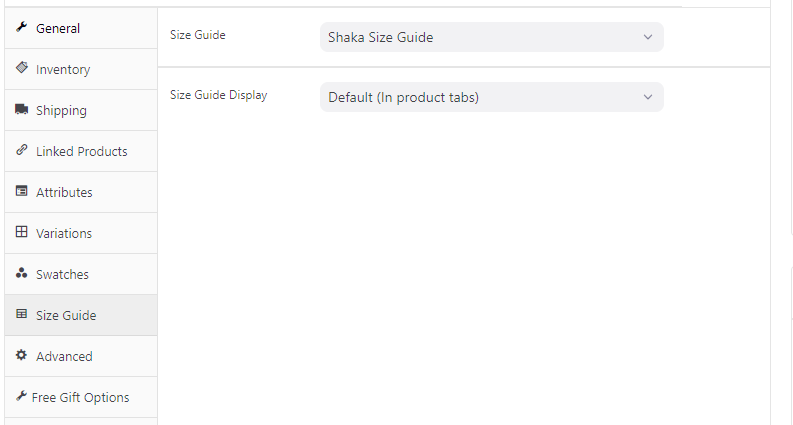Screen dimensions: 793x425
Task: Open the Swatches tab
Action: point(62,274)
